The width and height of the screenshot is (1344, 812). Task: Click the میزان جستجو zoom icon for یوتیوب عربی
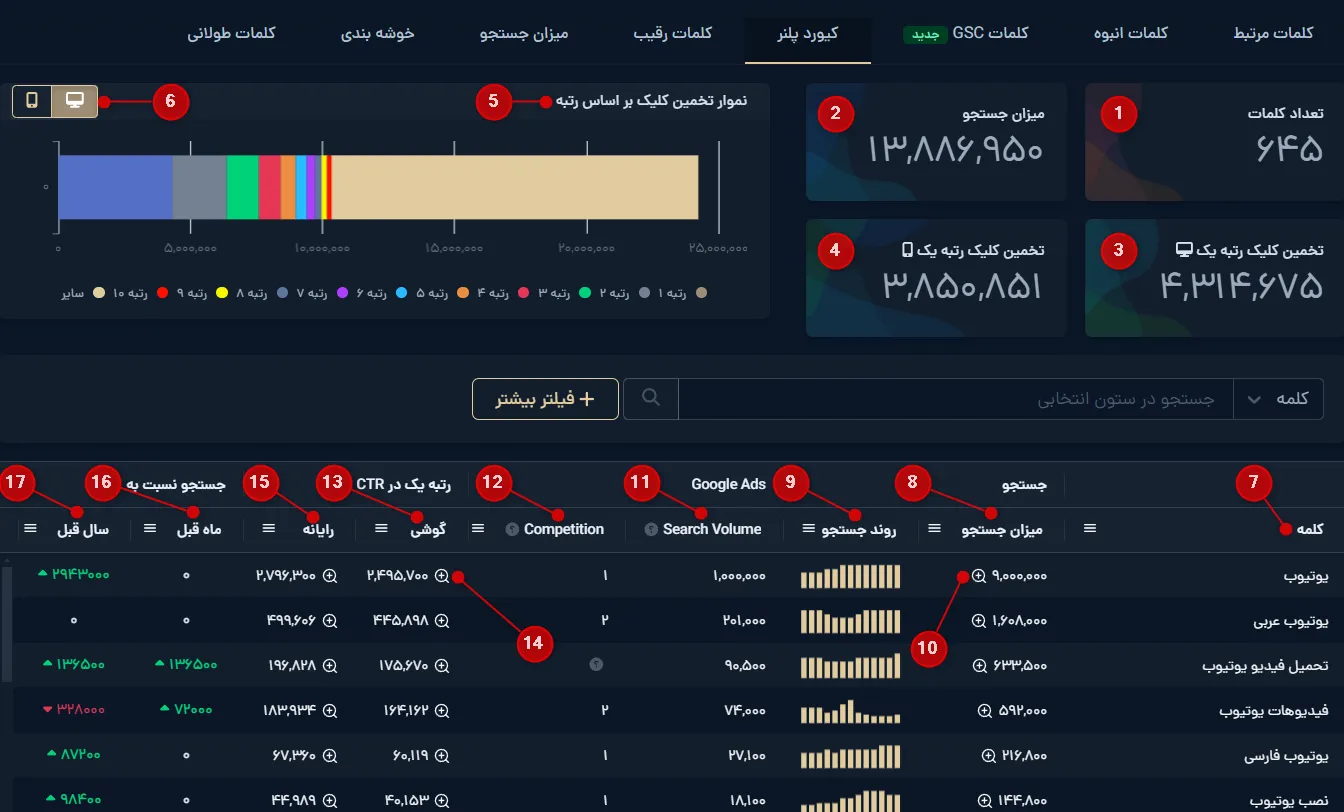[979, 621]
